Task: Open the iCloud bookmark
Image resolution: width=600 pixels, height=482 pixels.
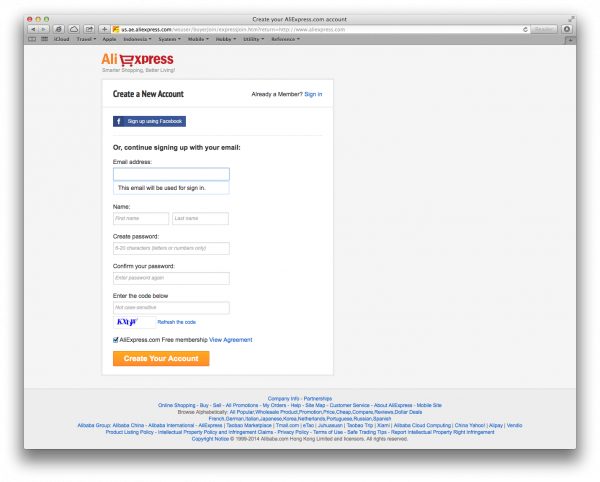Action: pos(61,39)
